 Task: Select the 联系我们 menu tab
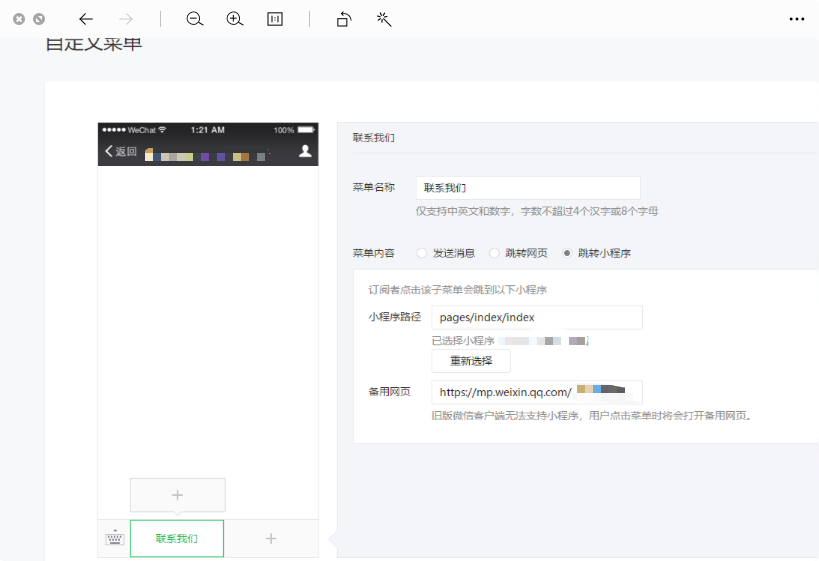tap(177, 538)
